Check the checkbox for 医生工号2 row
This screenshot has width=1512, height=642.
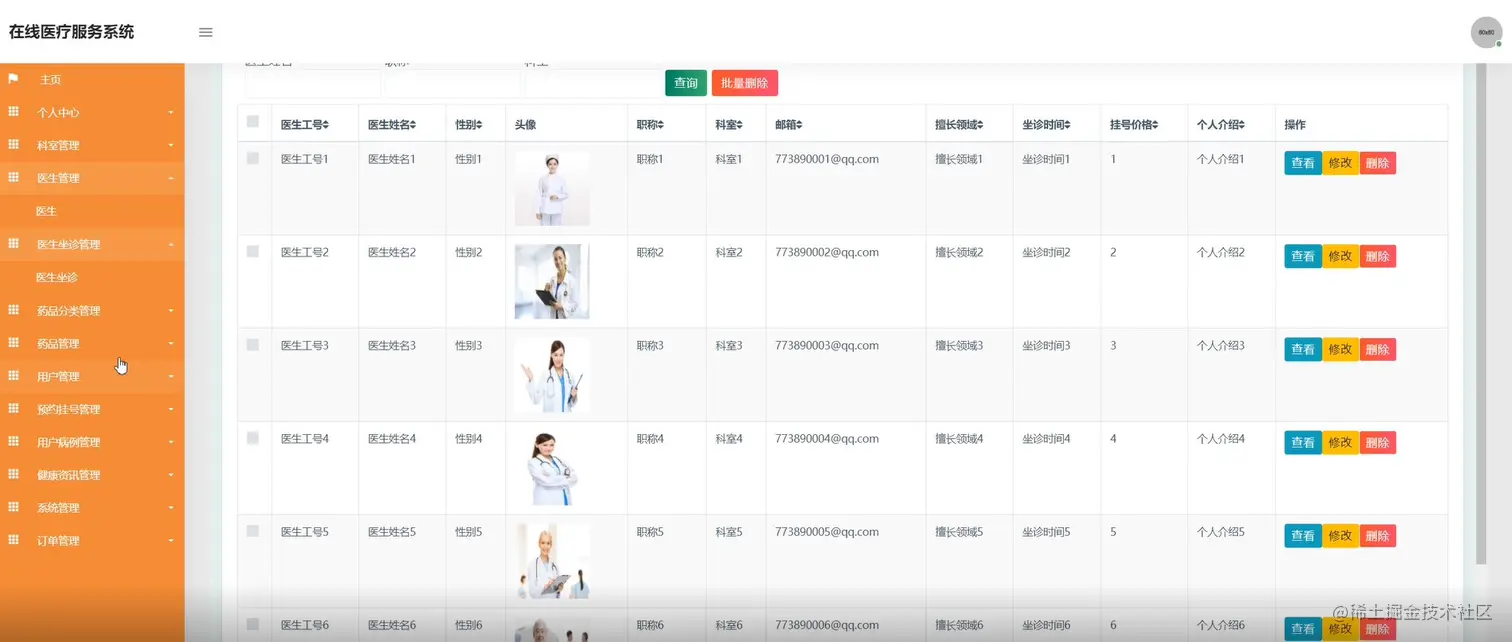[253, 251]
